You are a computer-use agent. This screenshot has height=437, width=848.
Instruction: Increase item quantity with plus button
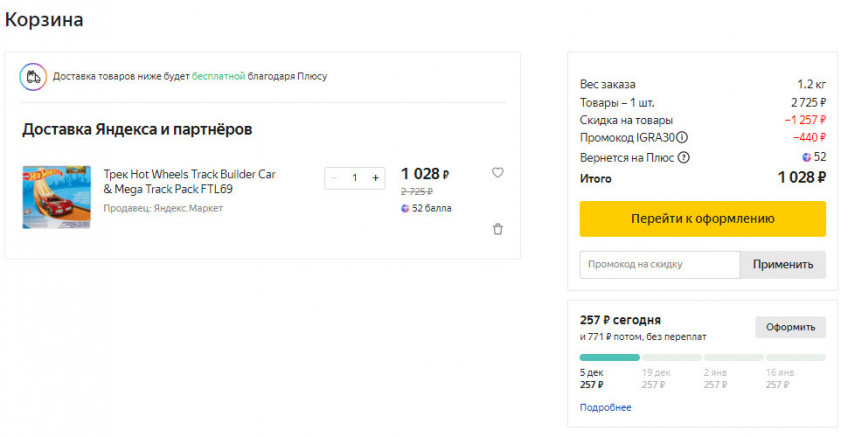pyautogui.click(x=376, y=178)
